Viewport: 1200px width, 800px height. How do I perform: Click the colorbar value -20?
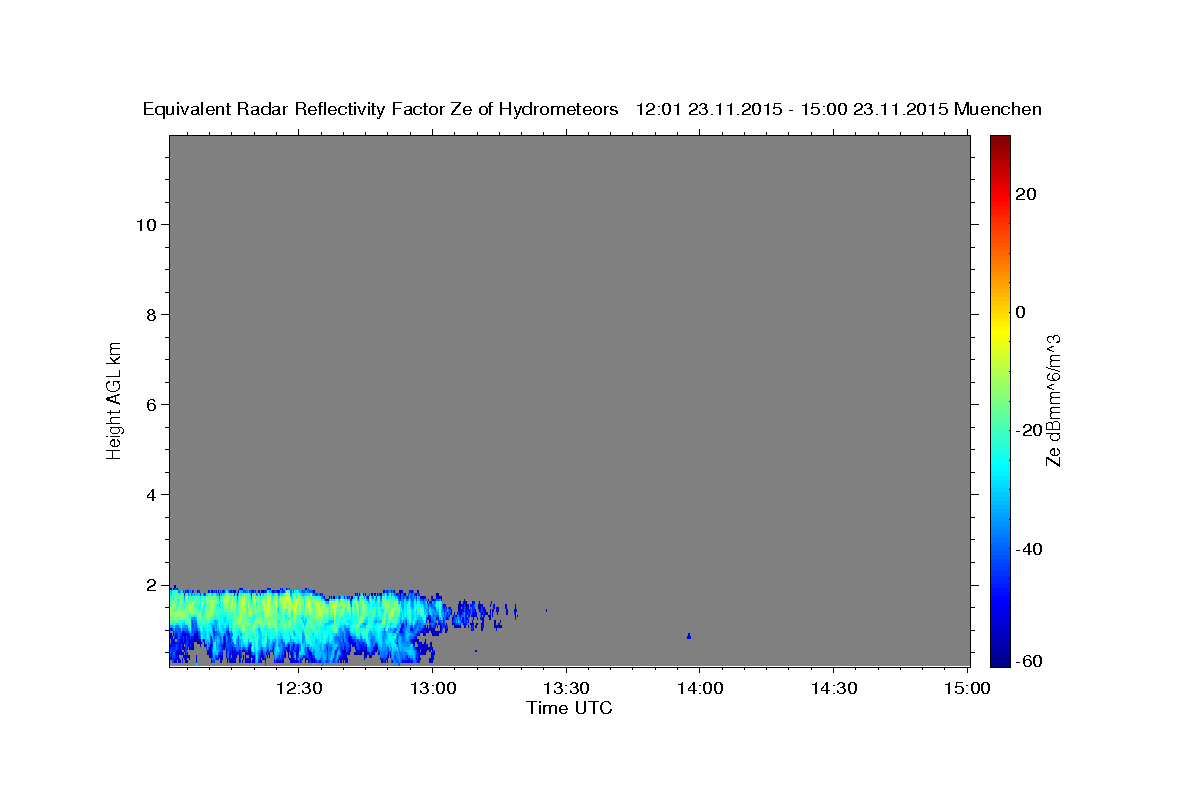click(1027, 430)
